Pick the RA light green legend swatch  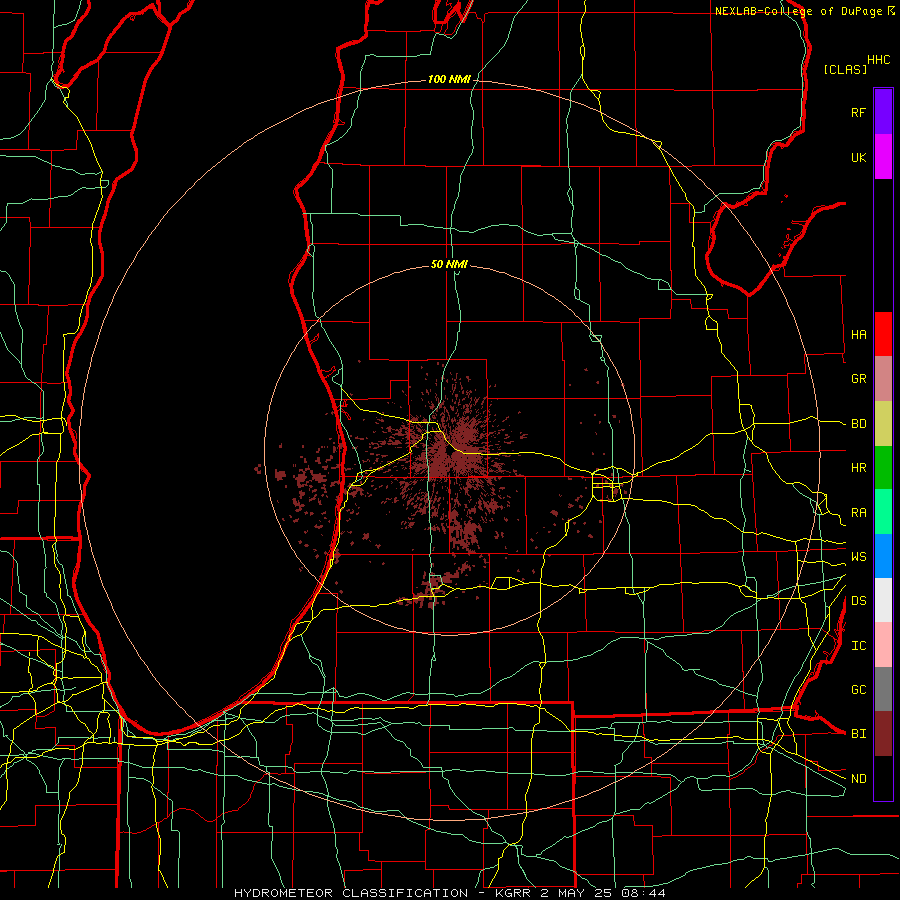tap(883, 512)
